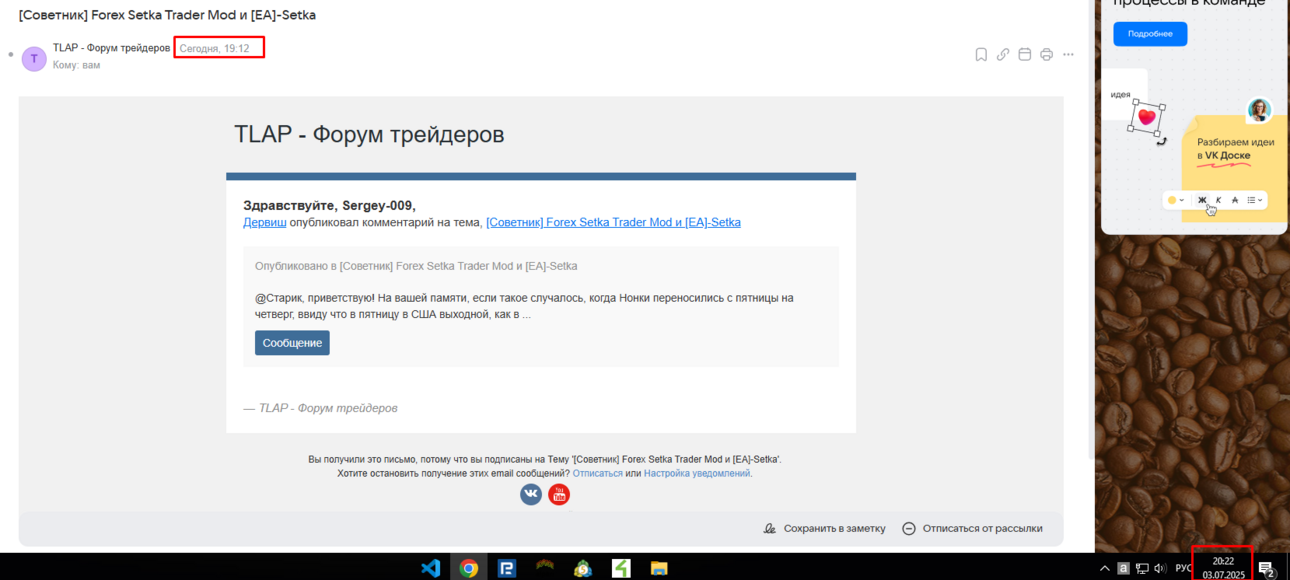
Task: Open the dark pixel-art game icon on taskbar
Action: click(545, 568)
